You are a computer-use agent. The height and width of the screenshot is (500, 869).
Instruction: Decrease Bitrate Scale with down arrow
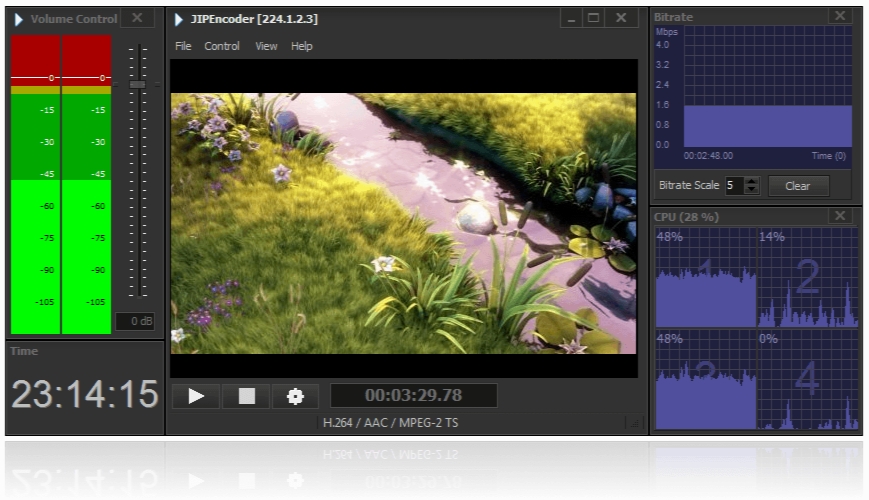pos(752,190)
